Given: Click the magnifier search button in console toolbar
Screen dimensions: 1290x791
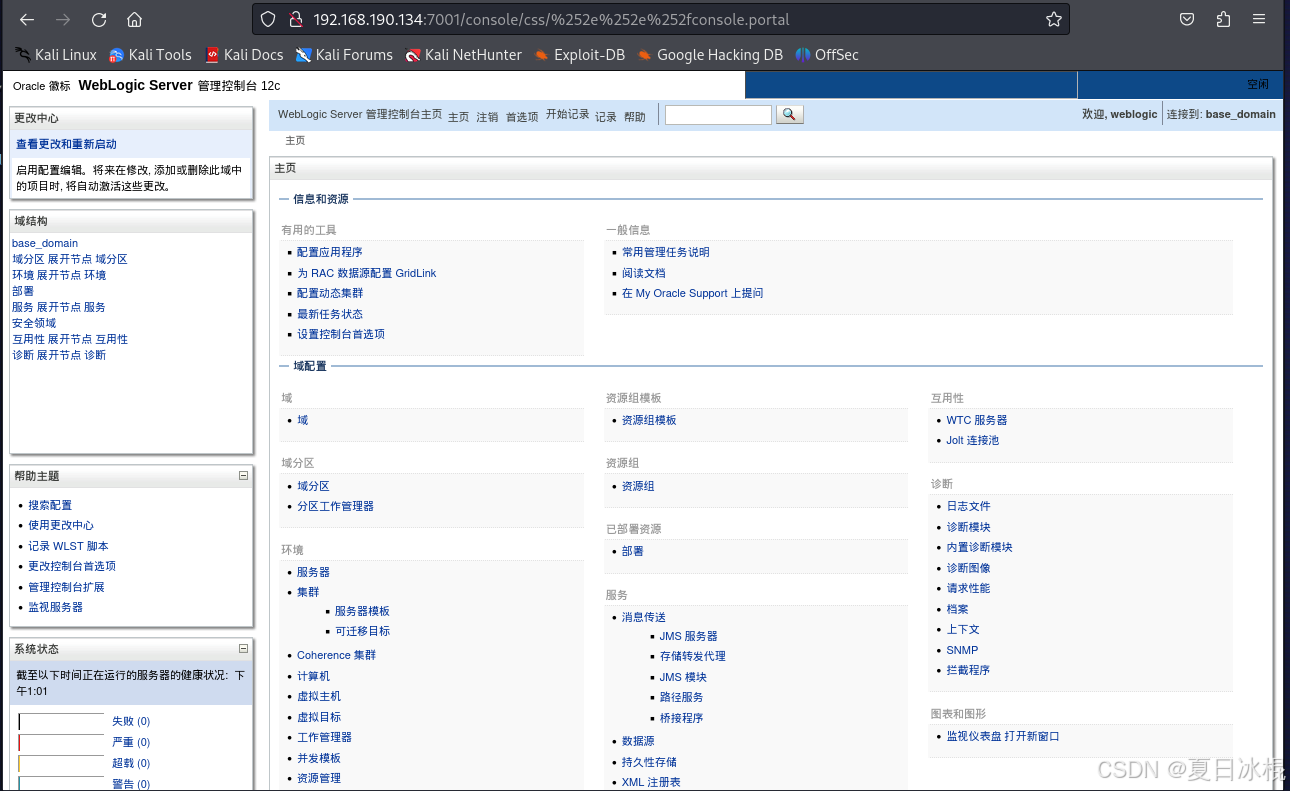Looking at the screenshot, I should click(790, 115).
